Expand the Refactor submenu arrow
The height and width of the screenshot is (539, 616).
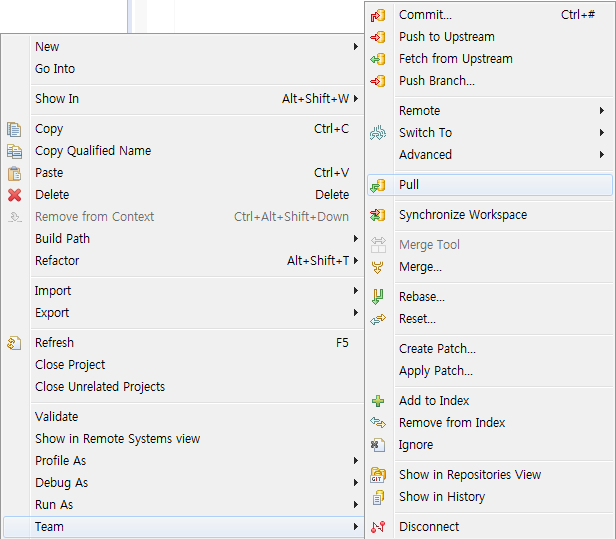click(x=356, y=260)
